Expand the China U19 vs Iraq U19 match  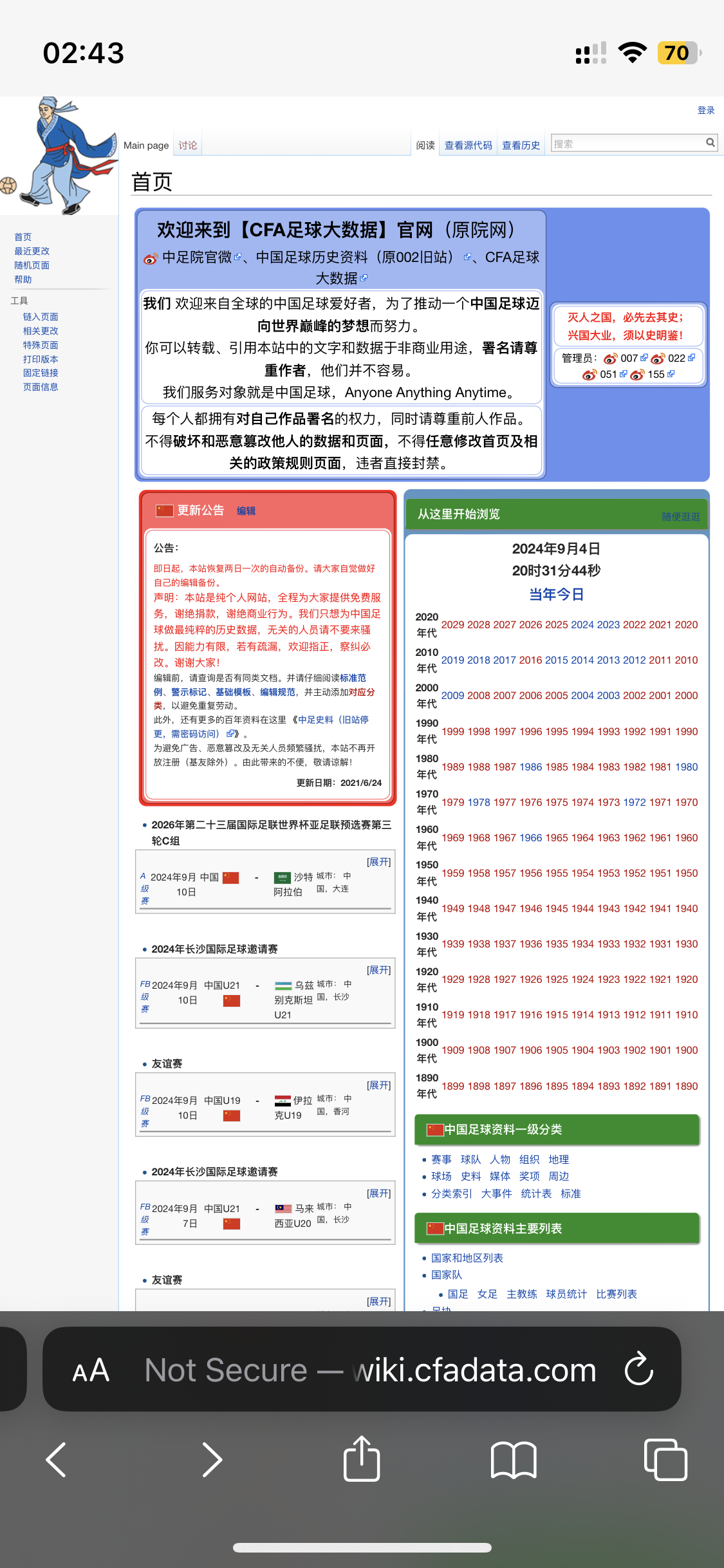pos(378,1085)
